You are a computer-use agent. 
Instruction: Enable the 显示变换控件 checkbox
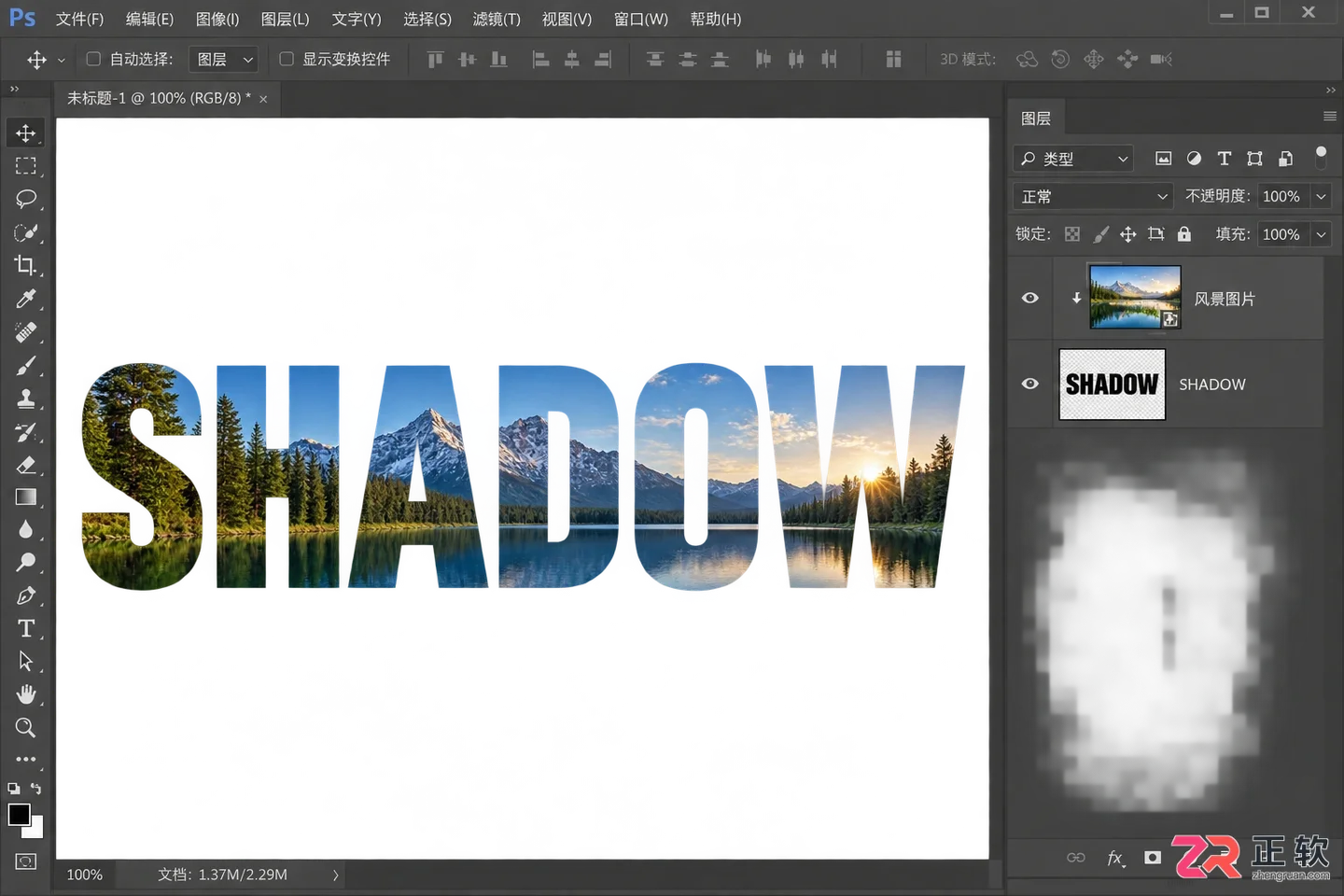tap(287, 59)
